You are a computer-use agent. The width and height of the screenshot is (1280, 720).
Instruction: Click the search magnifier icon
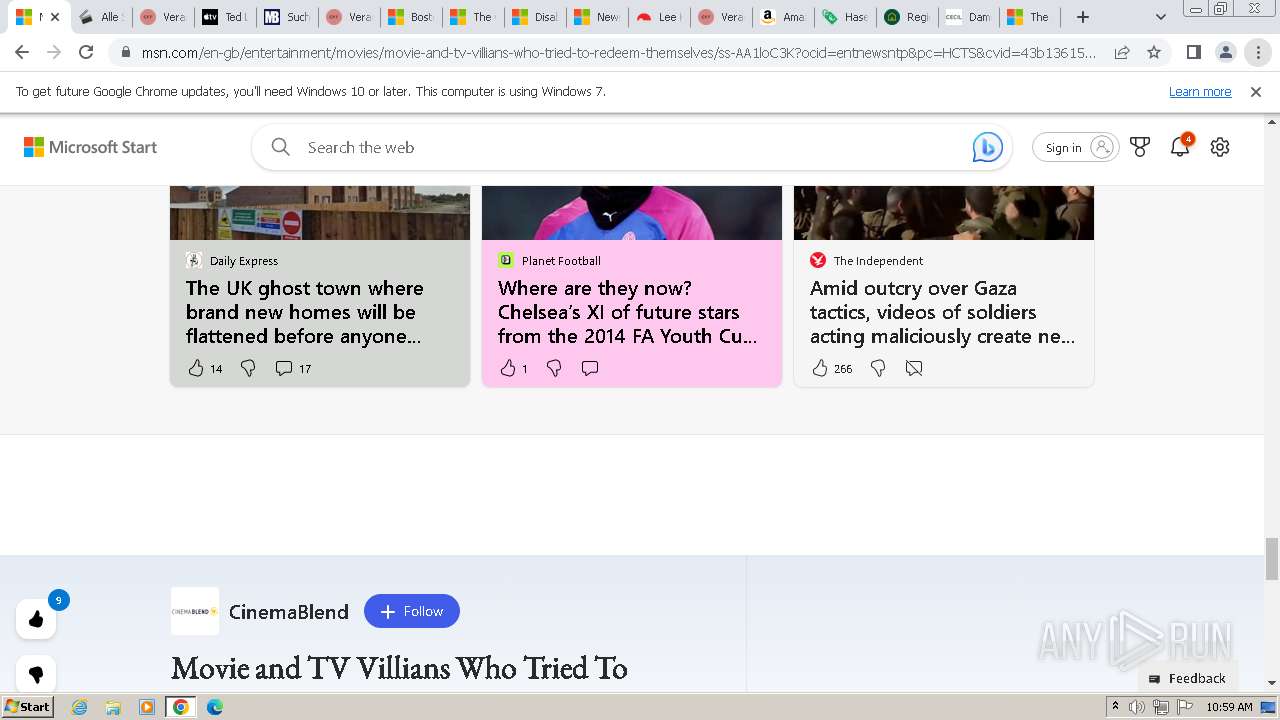click(281, 147)
